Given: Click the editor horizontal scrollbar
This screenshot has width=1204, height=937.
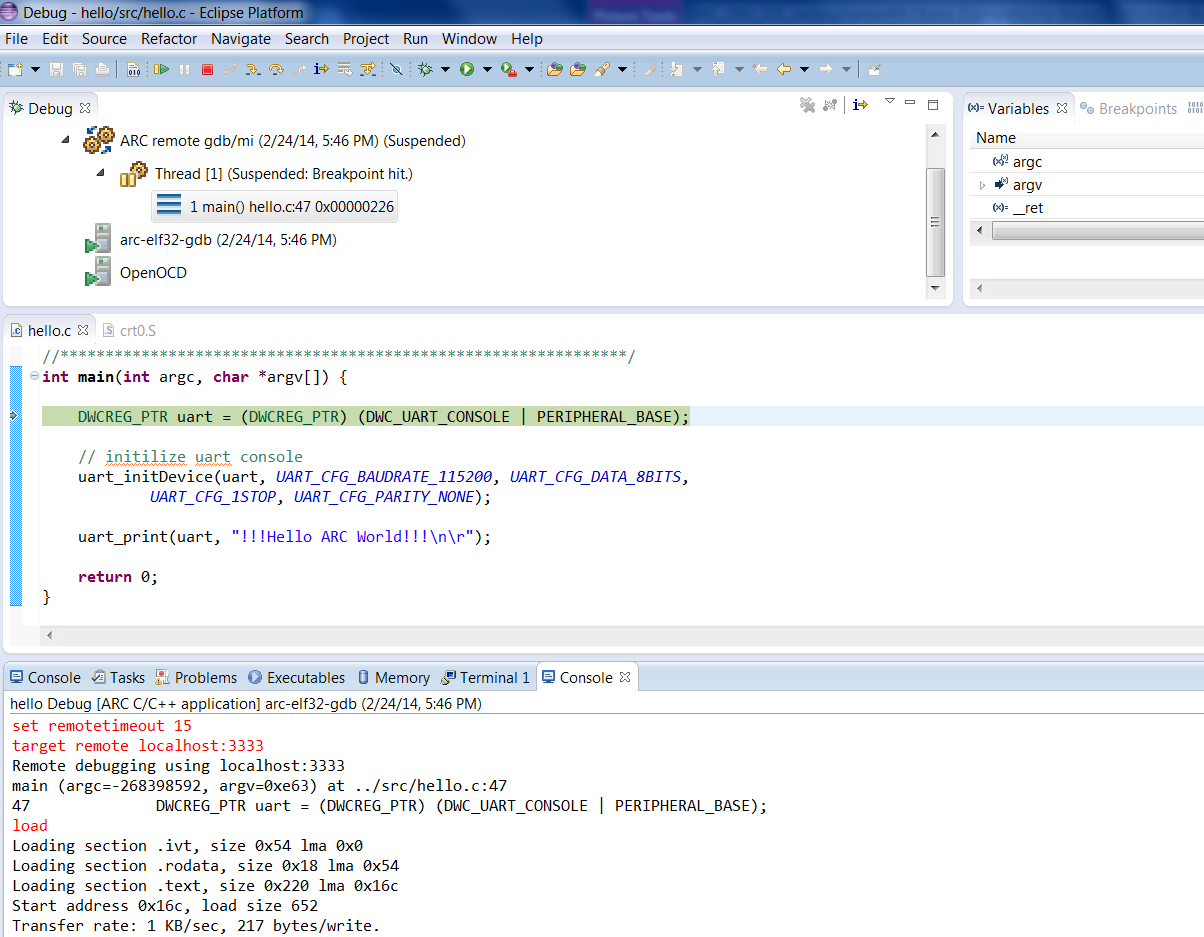Looking at the screenshot, I should [x=620, y=635].
